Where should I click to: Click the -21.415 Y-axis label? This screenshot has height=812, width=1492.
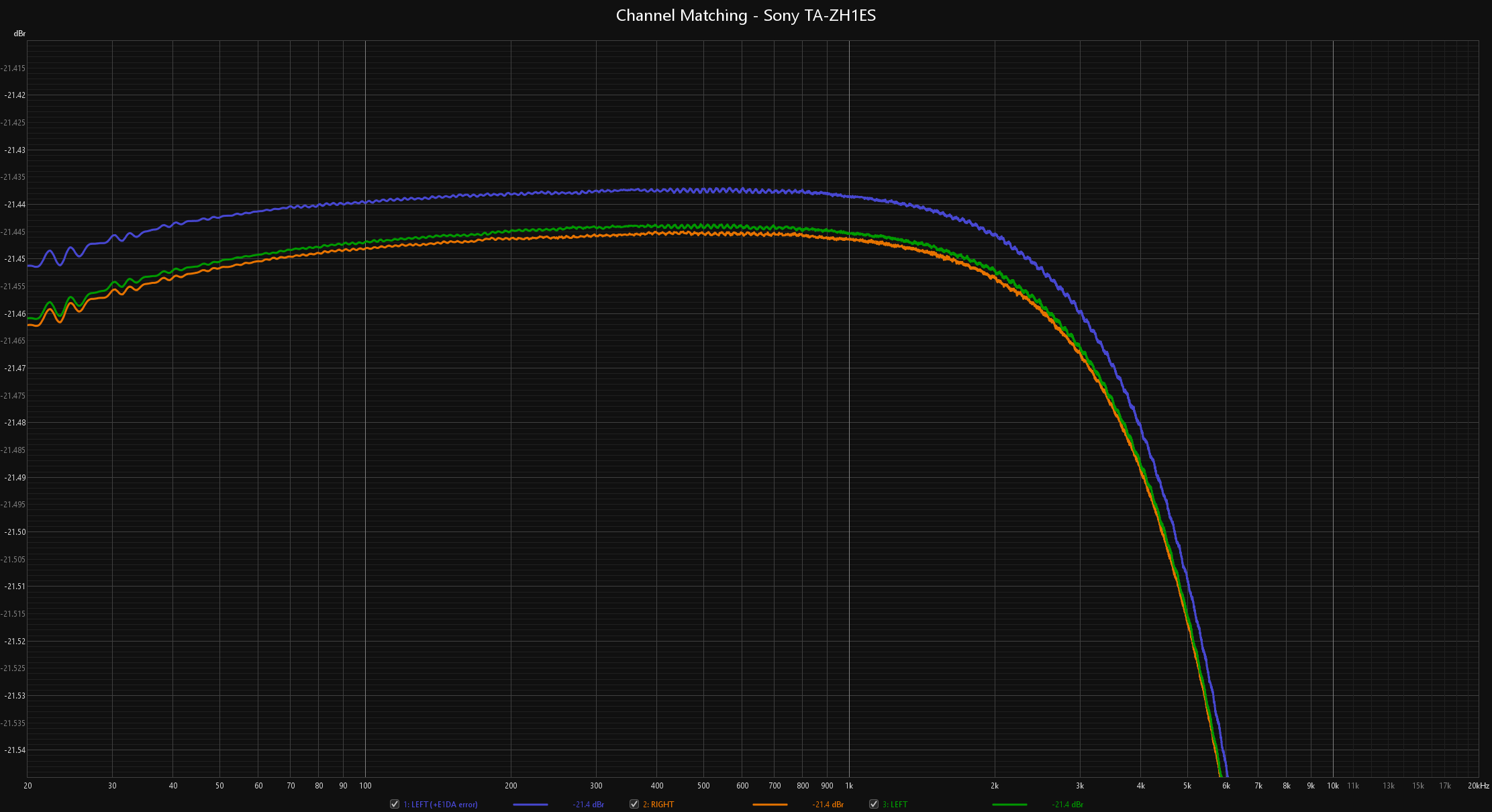point(13,68)
